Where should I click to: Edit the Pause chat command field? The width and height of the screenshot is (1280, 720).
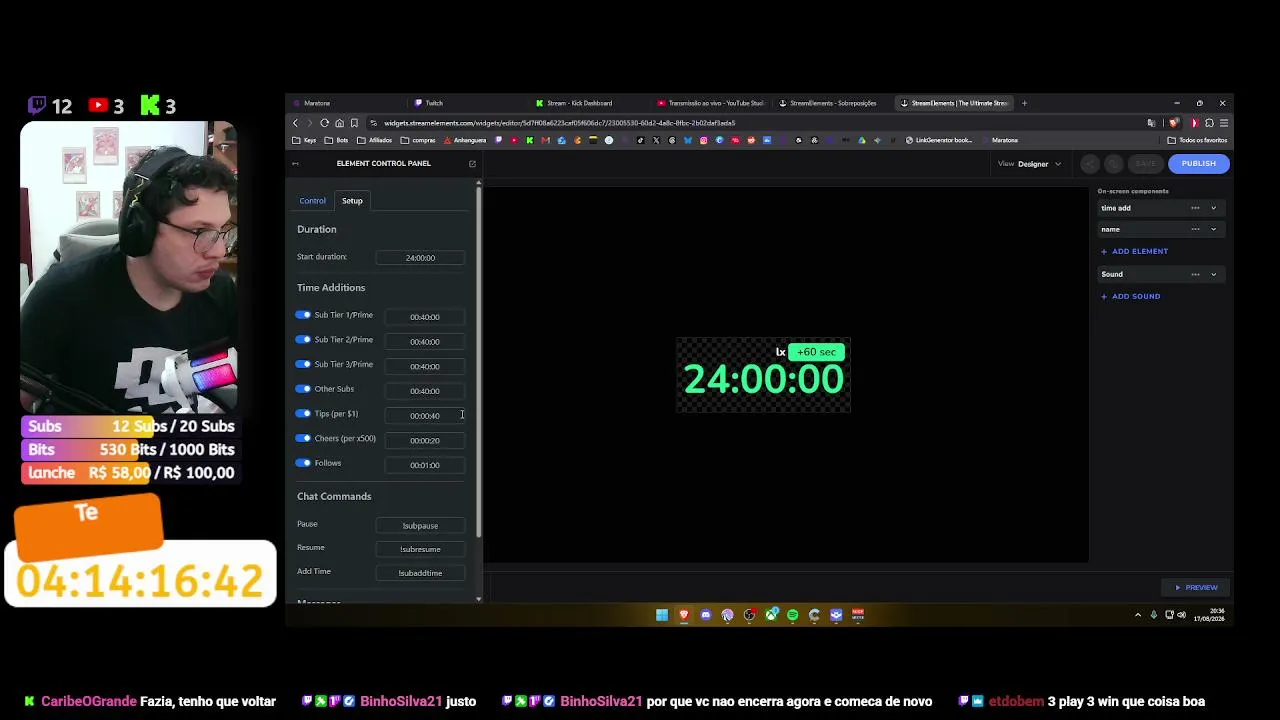pyautogui.click(x=420, y=526)
